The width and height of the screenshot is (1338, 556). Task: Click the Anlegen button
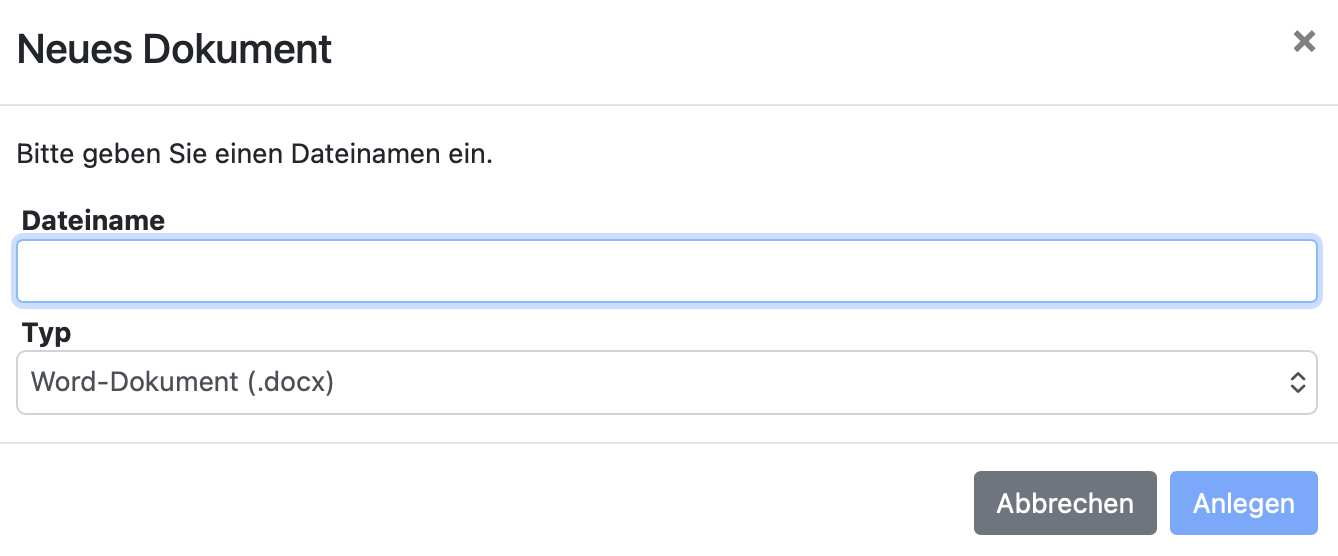[1244, 503]
